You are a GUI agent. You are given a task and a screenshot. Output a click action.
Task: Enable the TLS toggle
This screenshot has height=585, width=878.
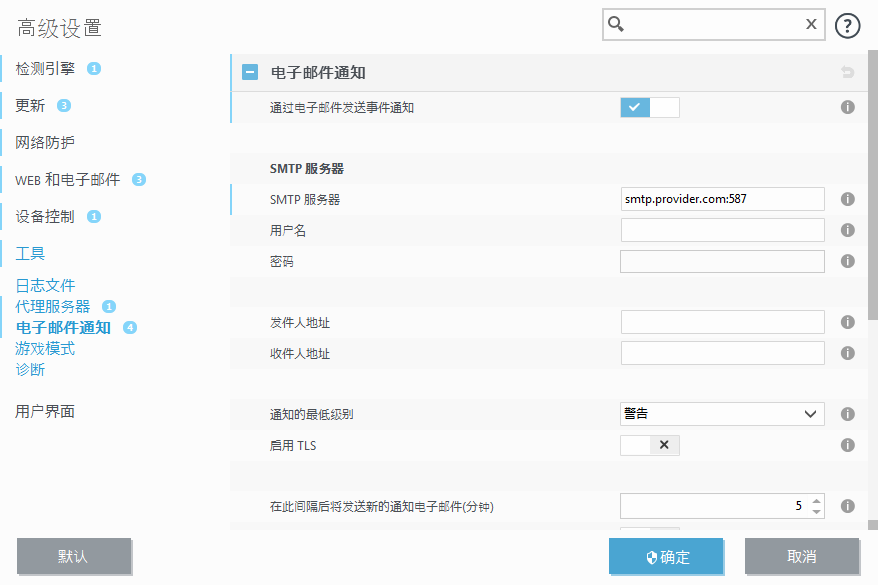click(637, 444)
